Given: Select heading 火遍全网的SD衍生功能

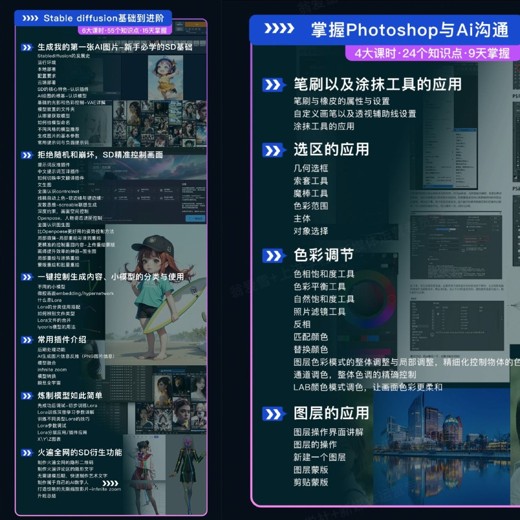Looking at the screenshot, I should (x=80, y=452).
